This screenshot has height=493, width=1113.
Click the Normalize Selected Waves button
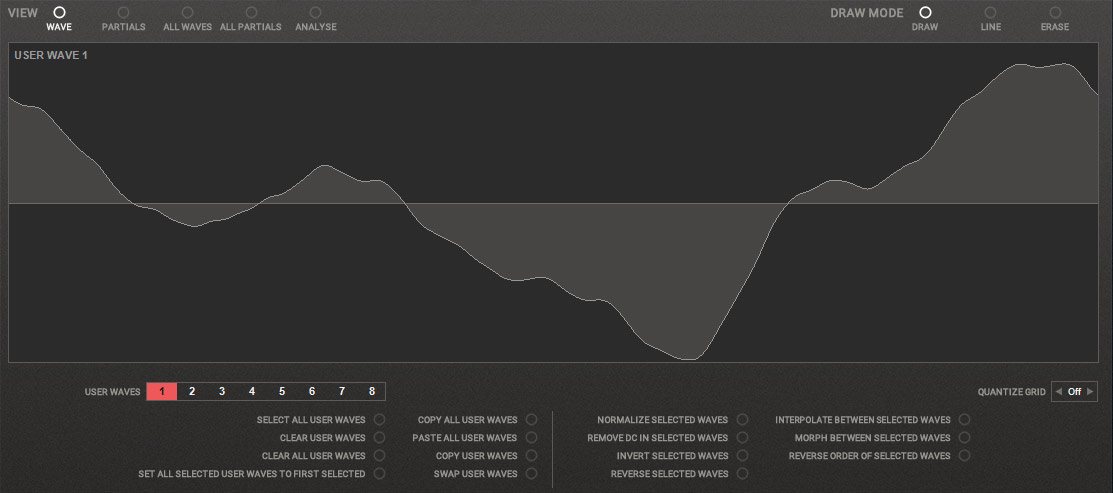tap(742, 420)
